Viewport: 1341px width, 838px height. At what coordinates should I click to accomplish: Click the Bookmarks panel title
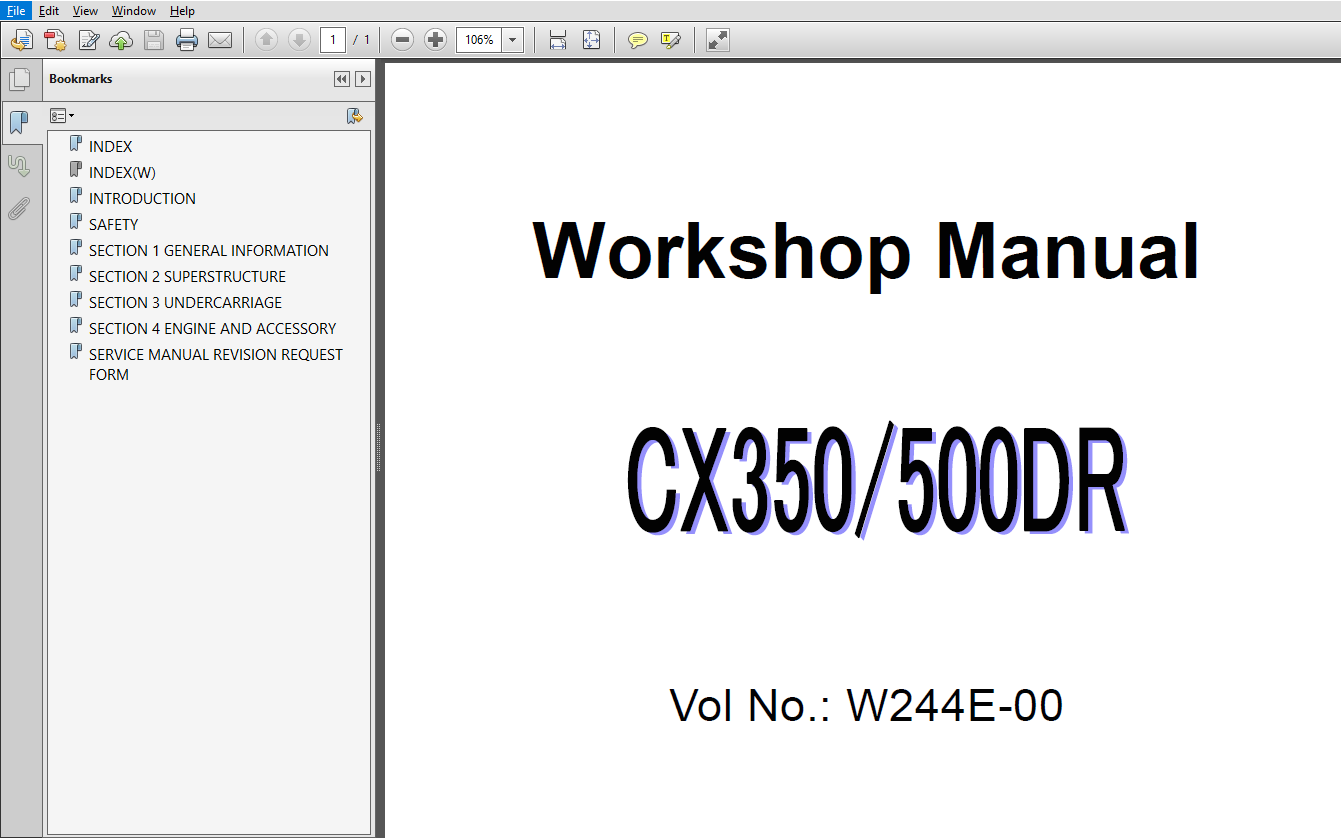pos(81,79)
